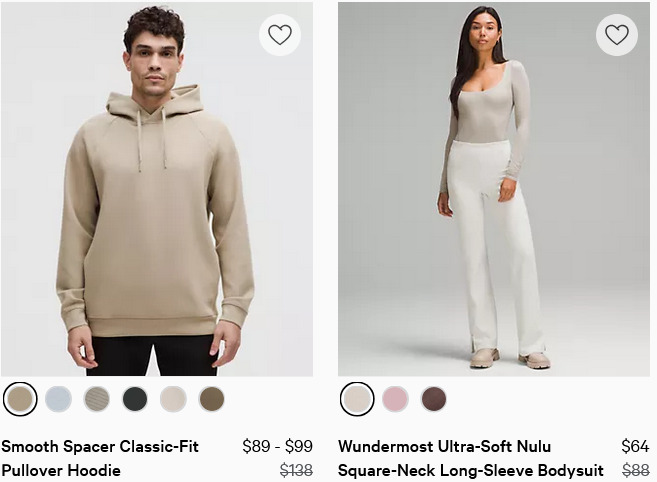
Task: Open the Wundermost Ultra-Soft Nulu Bodysuit title link
Action: pos(471,458)
